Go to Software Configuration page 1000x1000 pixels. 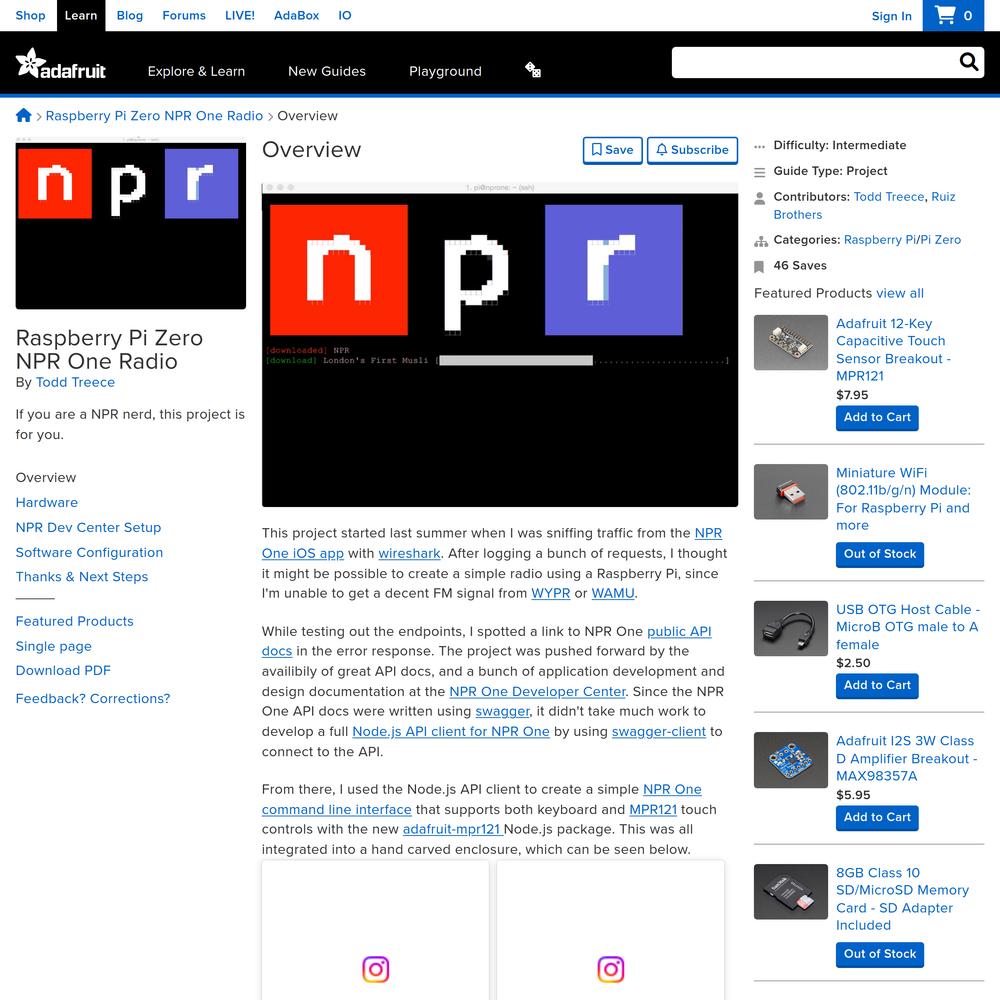[x=89, y=552]
